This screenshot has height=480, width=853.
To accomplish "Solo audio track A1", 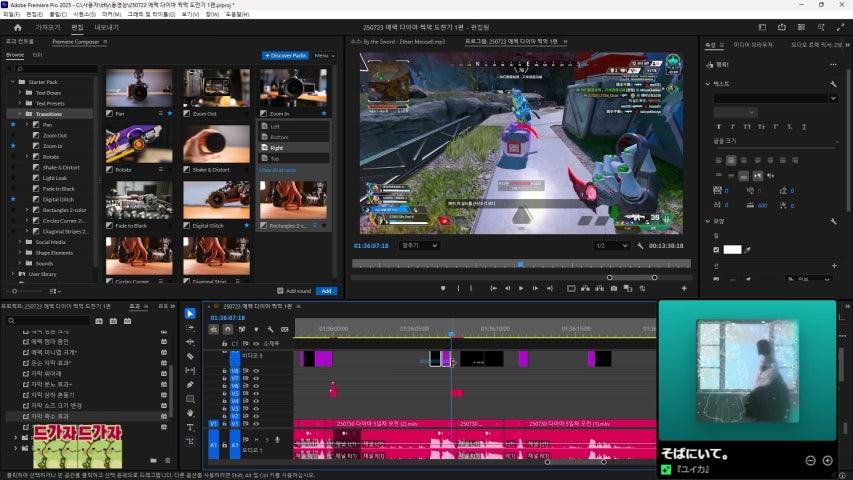I will (x=267, y=439).
